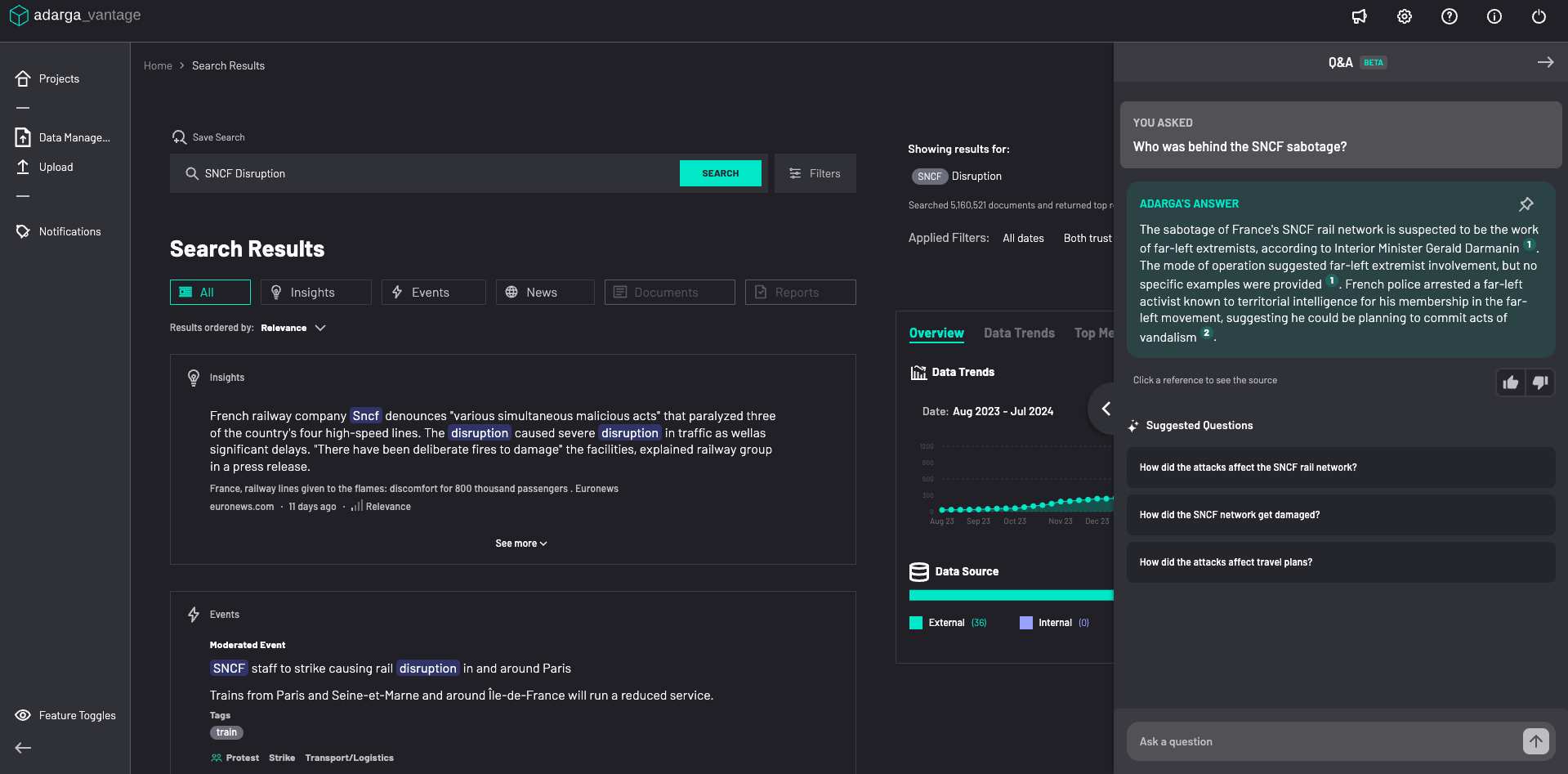Select the Insights results tab
The height and width of the screenshot is (774, 1568).
tap(315, 293)
